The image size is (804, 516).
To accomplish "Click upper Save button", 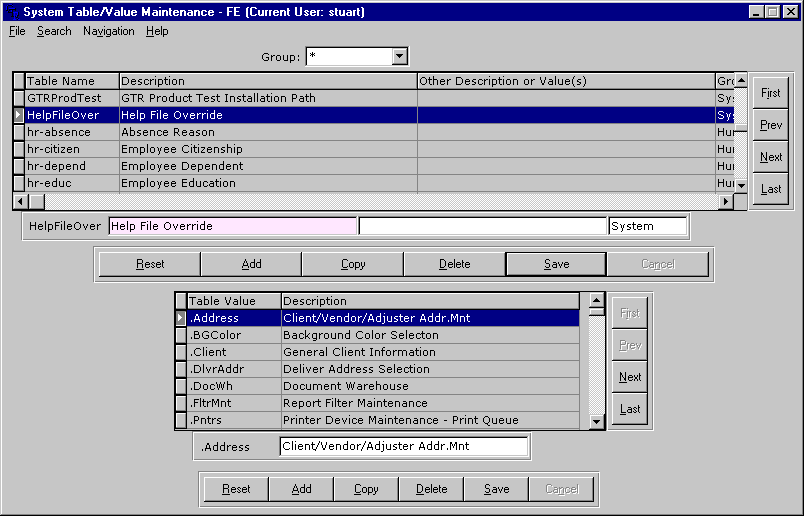I will pos(556,264).
